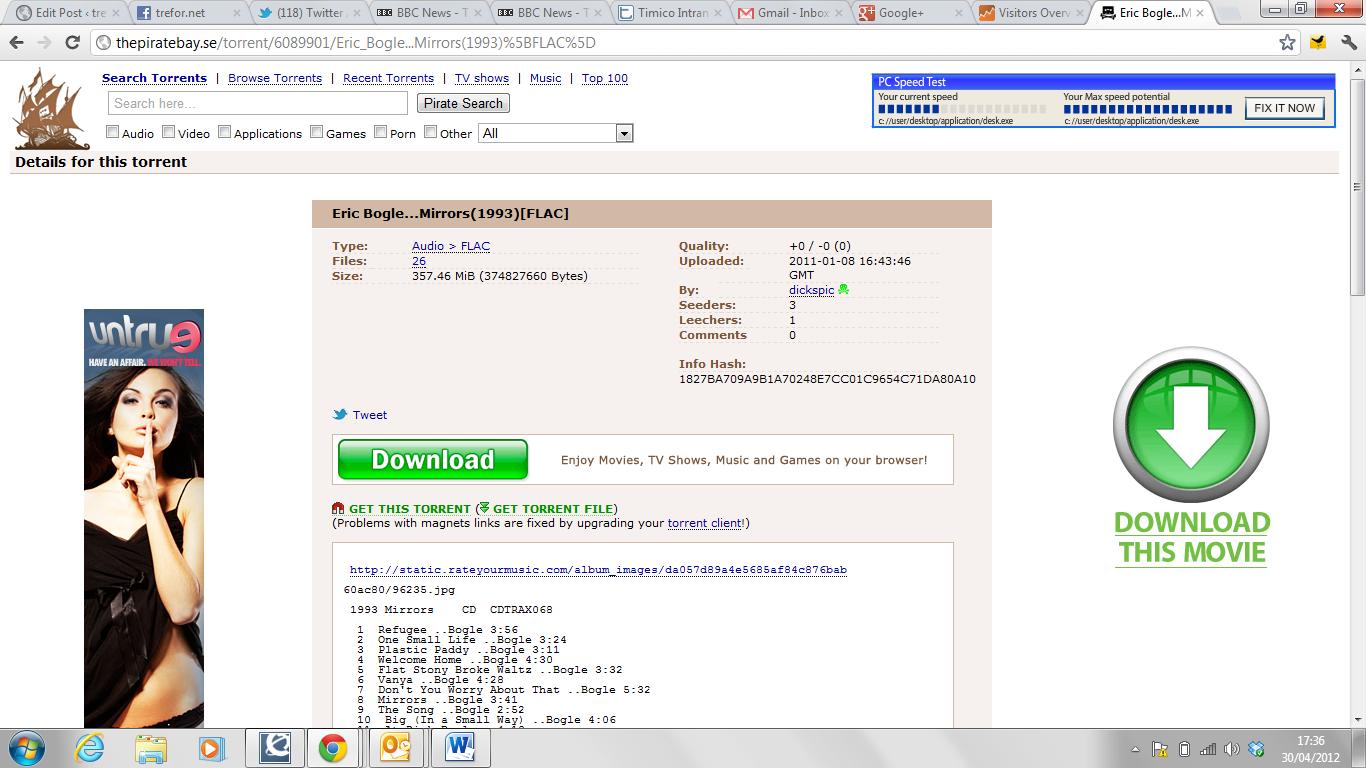
Task: Click the GET TORRENT FILE link
Action: click(x=553, y=509)
